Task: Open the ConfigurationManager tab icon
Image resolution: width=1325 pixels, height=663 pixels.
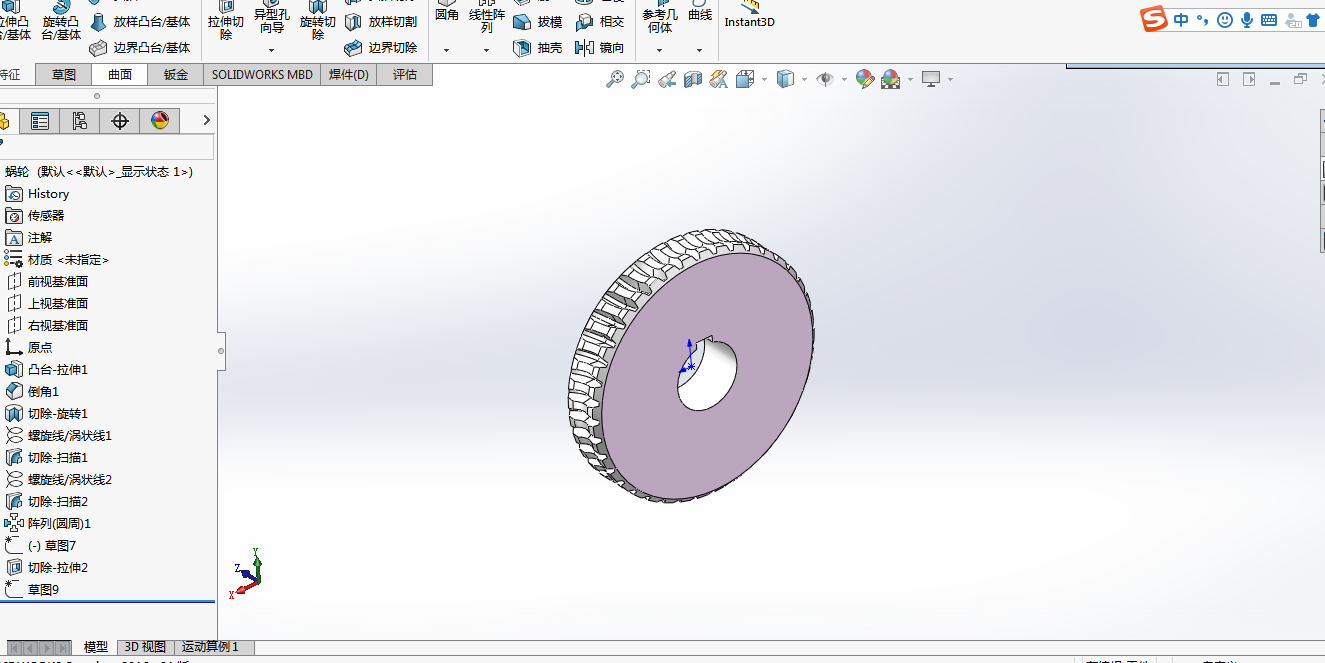Action: click(80, 121)
